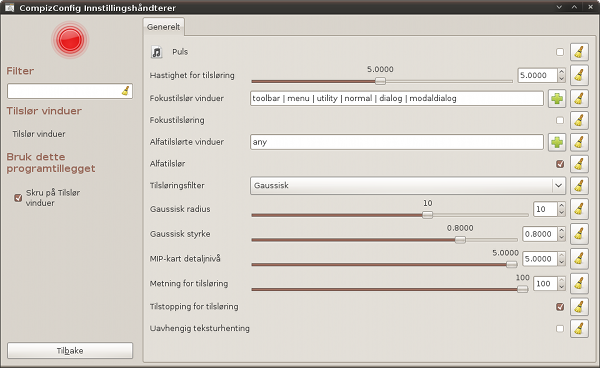
Task: Reset MIP-kart detaljnivå with its broom icon
Action: tap(579, 259)
